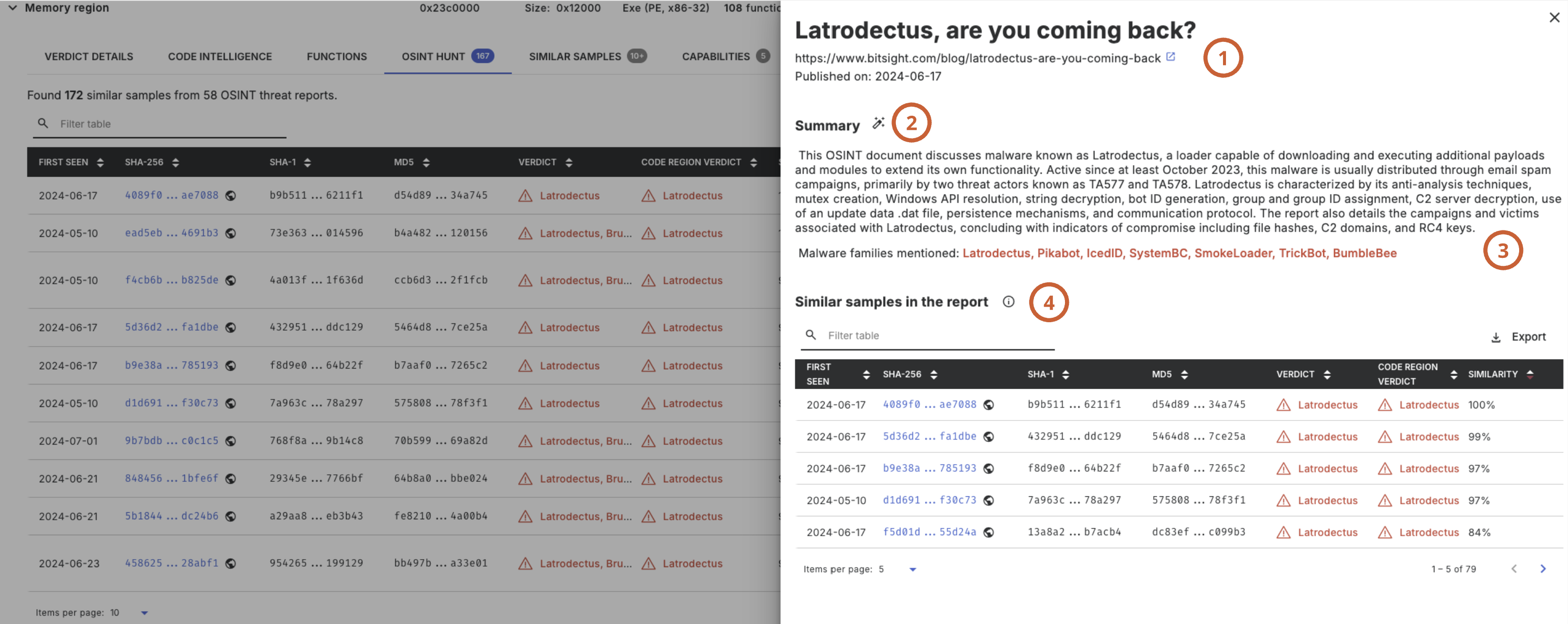Open report Items per page dropdown
The width and height of the screenshot is (1568, 624).
point(912,569)
